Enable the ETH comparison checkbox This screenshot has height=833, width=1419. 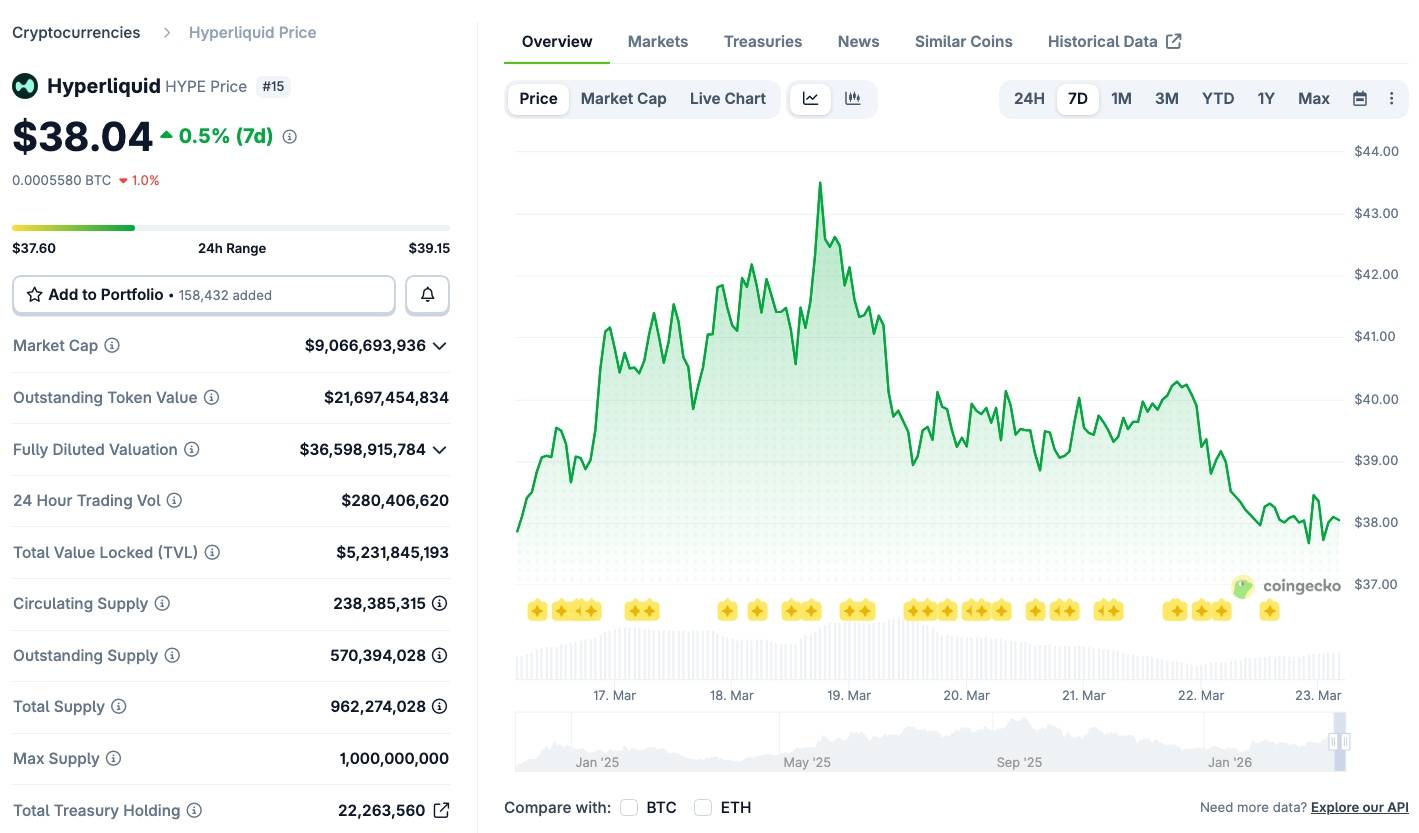click(x=703, y=807)
